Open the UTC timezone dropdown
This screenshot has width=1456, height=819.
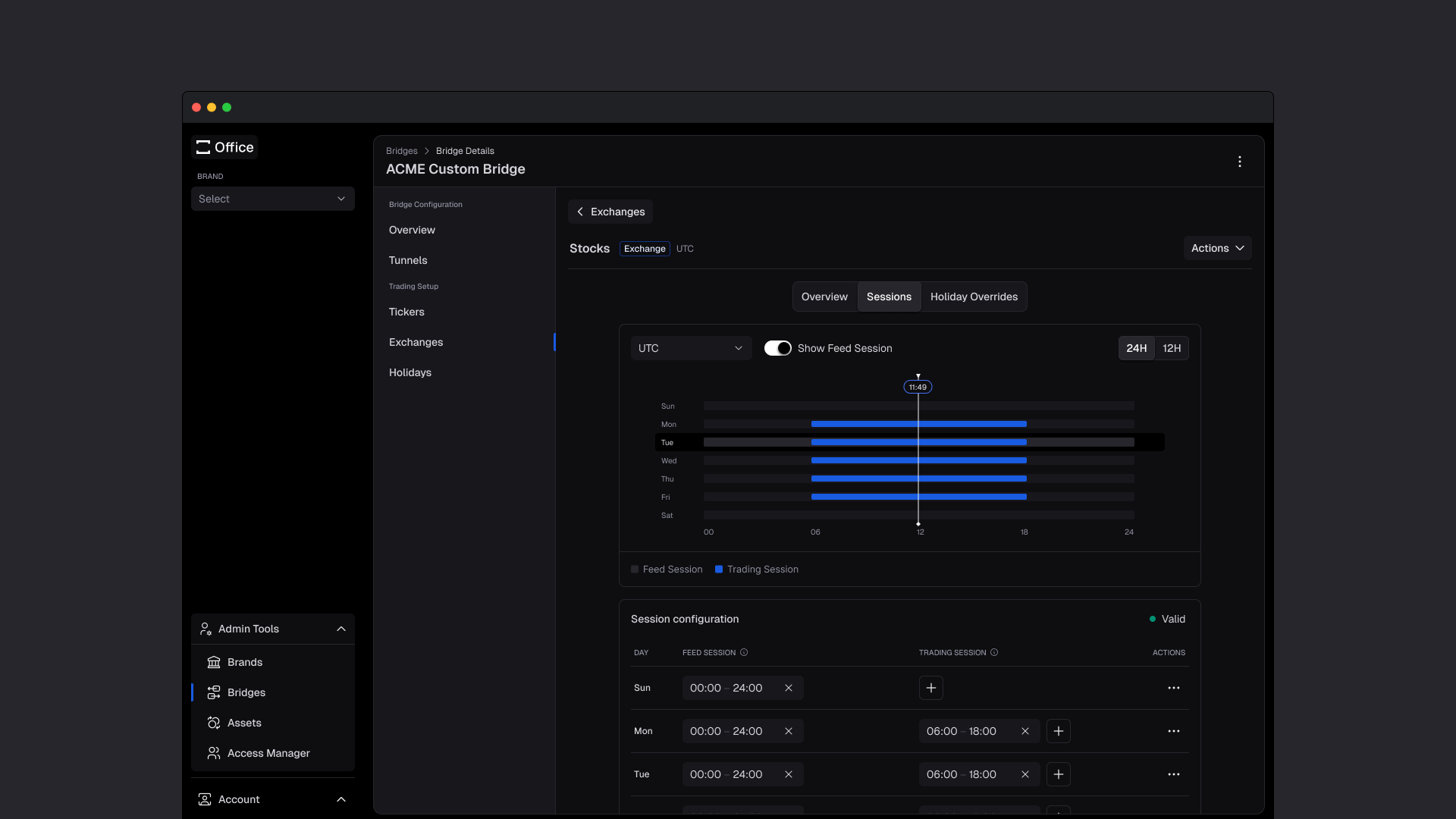pos(691,348)
